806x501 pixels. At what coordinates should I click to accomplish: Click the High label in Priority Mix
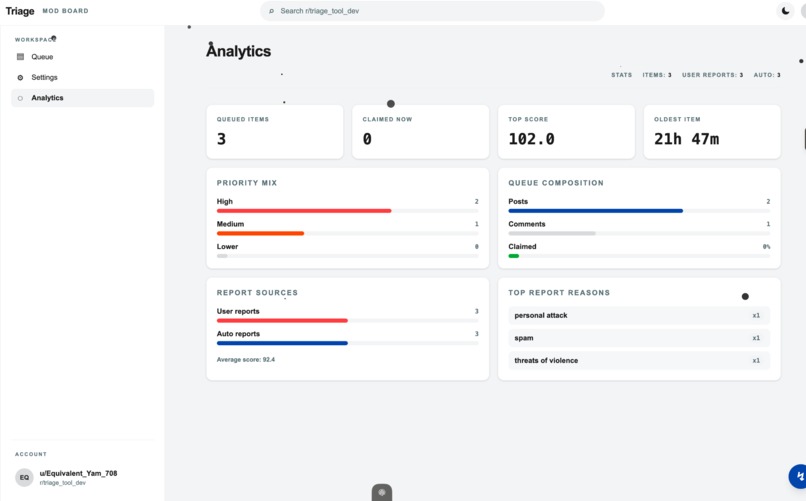pyautogui.click(x=225, y=201)
